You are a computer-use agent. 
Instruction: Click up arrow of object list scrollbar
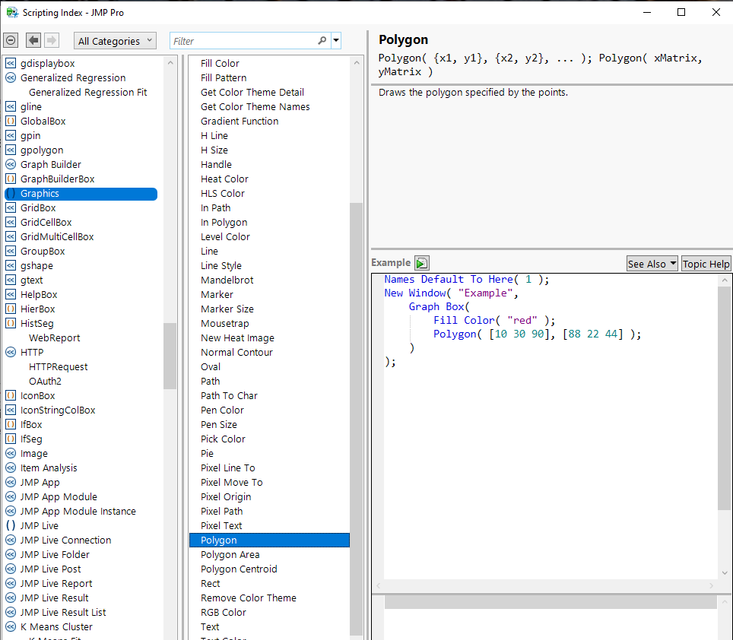pos(170,63)
